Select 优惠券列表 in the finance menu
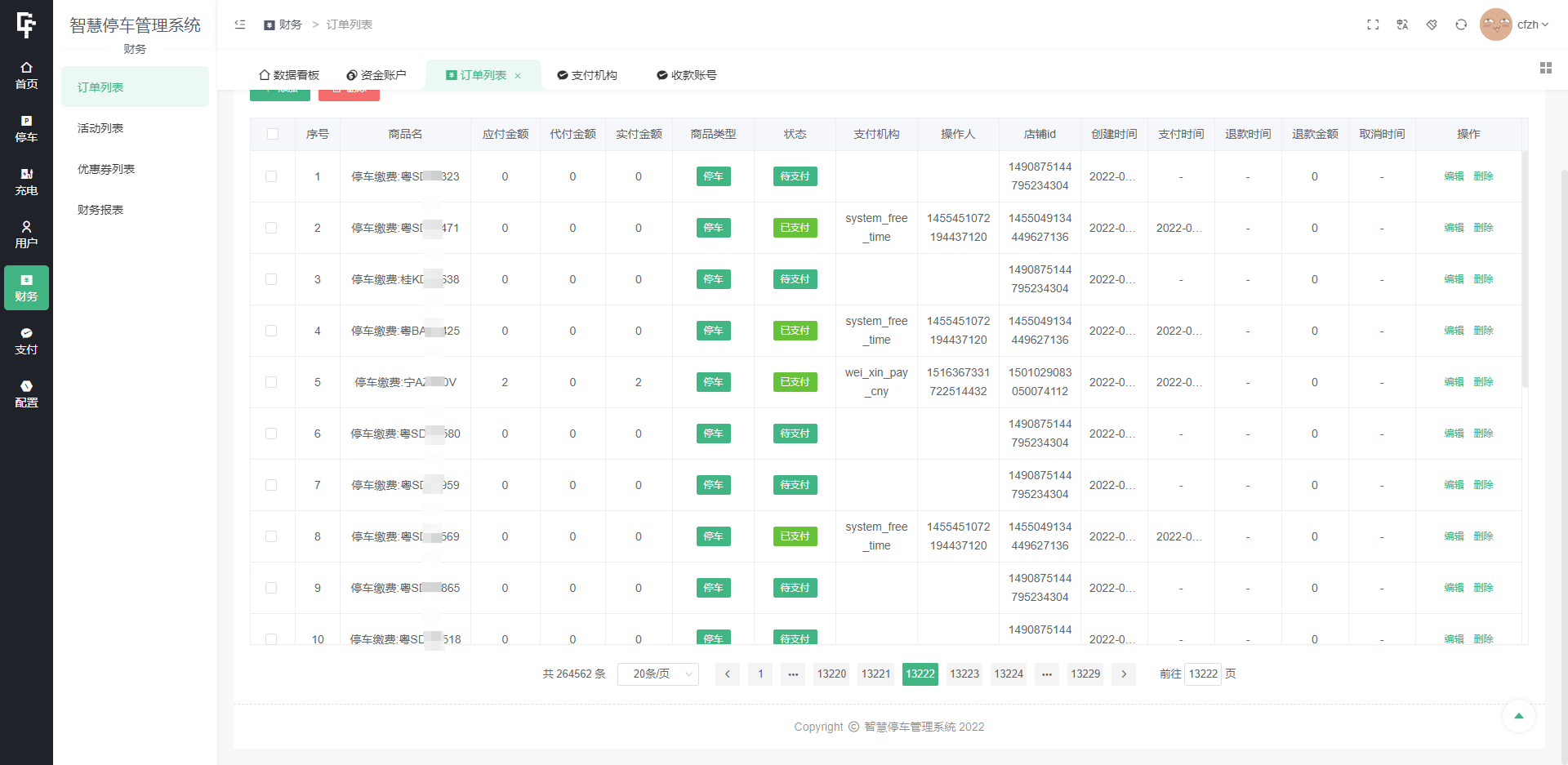Viewport: 1568px width, 765px height. (x=135, y=168)
